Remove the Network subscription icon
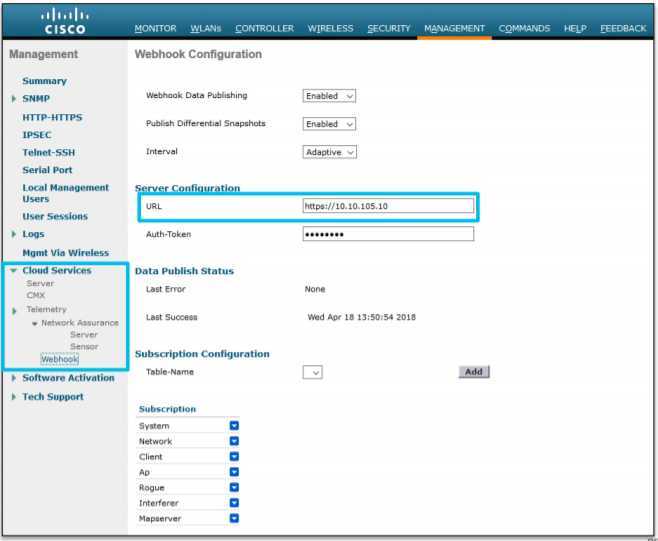Viewport: 658px width, 541px height. [x=235, y=442]
